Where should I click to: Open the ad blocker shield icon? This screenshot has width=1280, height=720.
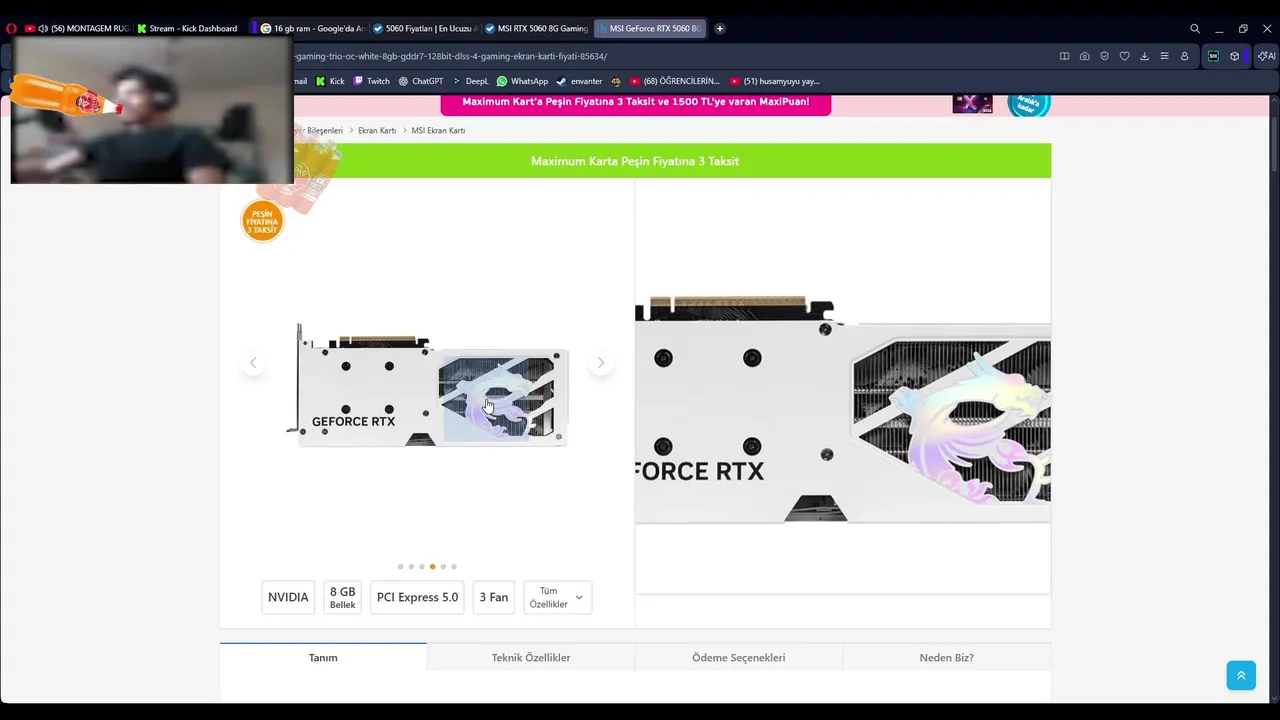tap(1104, 56)
